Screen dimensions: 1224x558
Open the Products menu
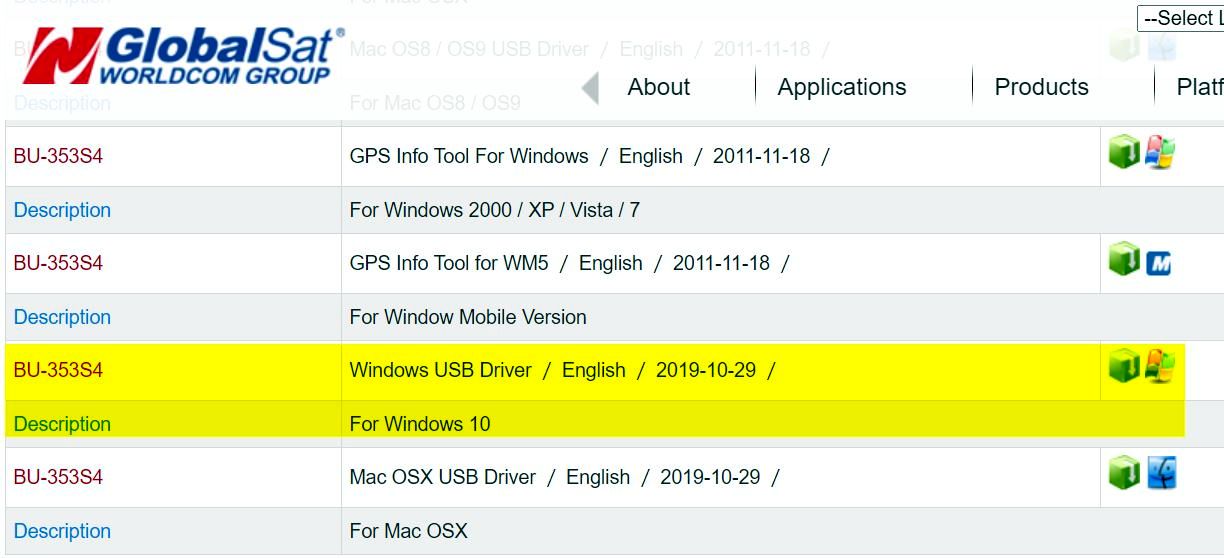[x=1041, y=87]
